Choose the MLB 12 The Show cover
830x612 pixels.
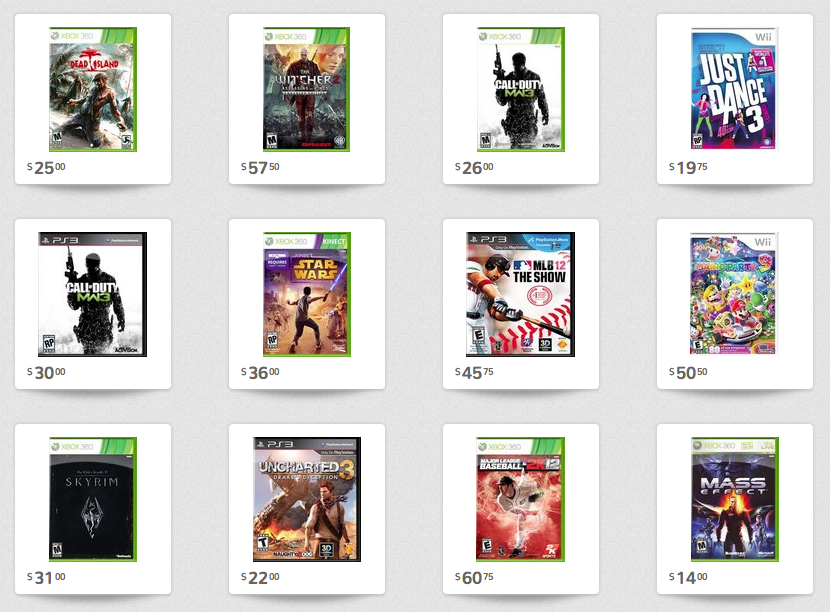pos(520,294)
